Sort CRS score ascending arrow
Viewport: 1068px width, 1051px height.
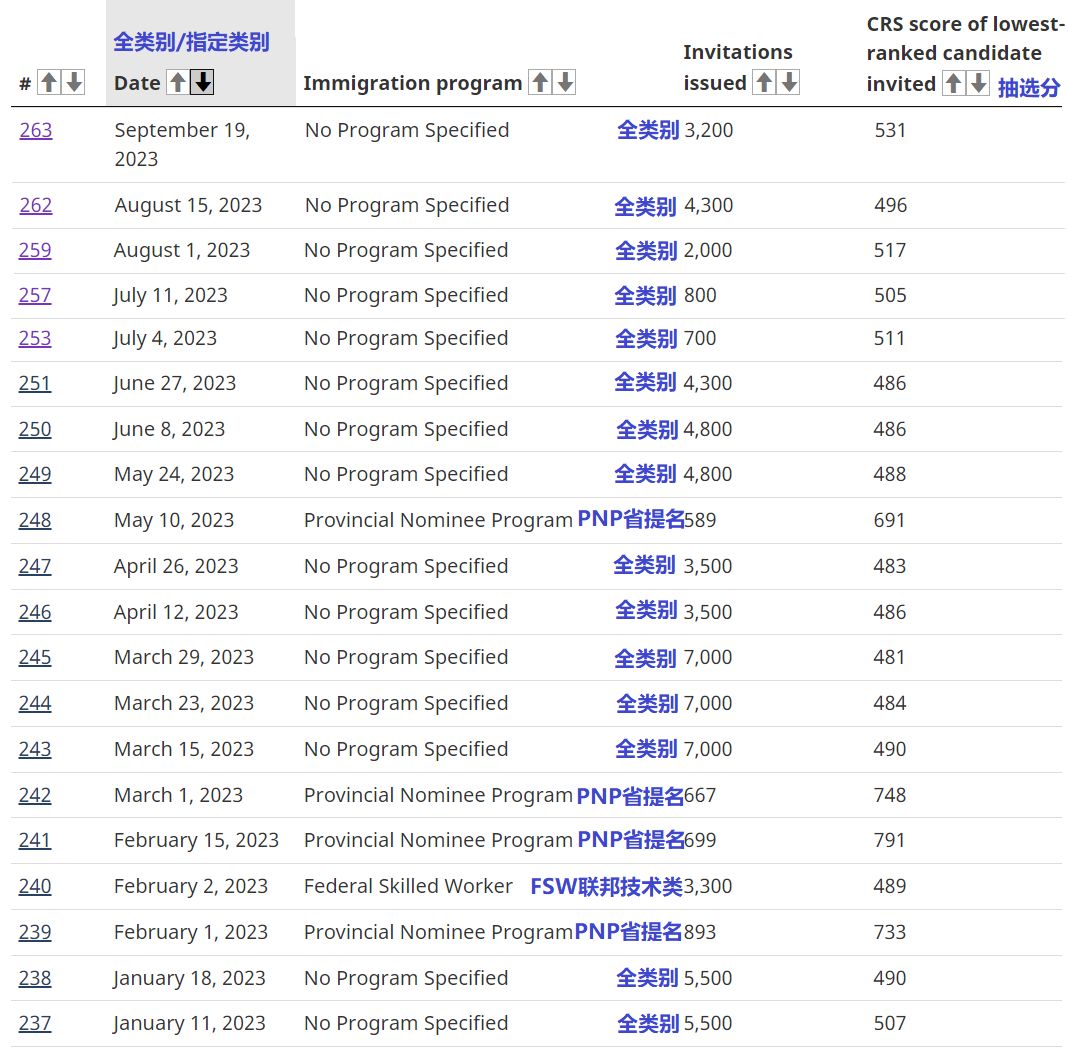click(x=954, y=83)
